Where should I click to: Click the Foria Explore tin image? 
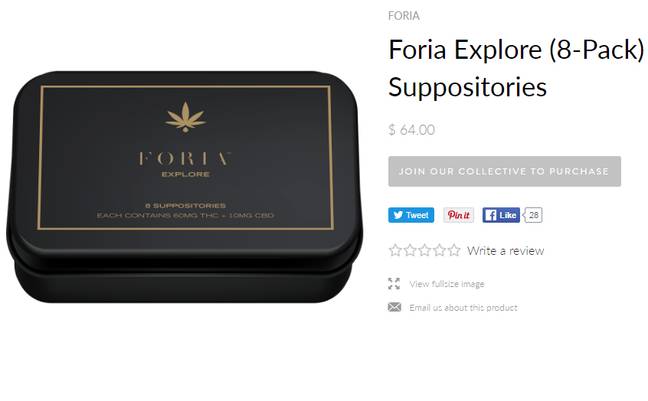point(185,187)
